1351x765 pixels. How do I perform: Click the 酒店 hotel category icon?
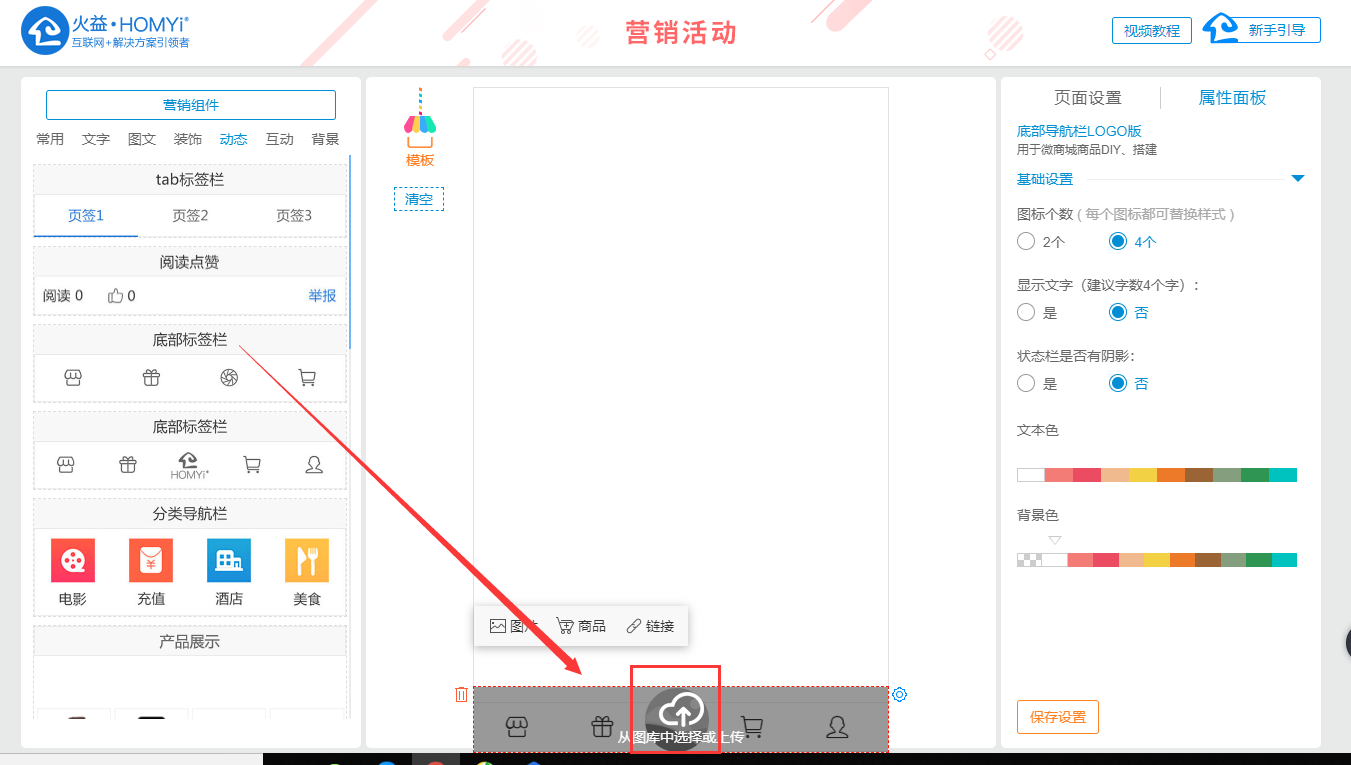[x=229, y=561]
